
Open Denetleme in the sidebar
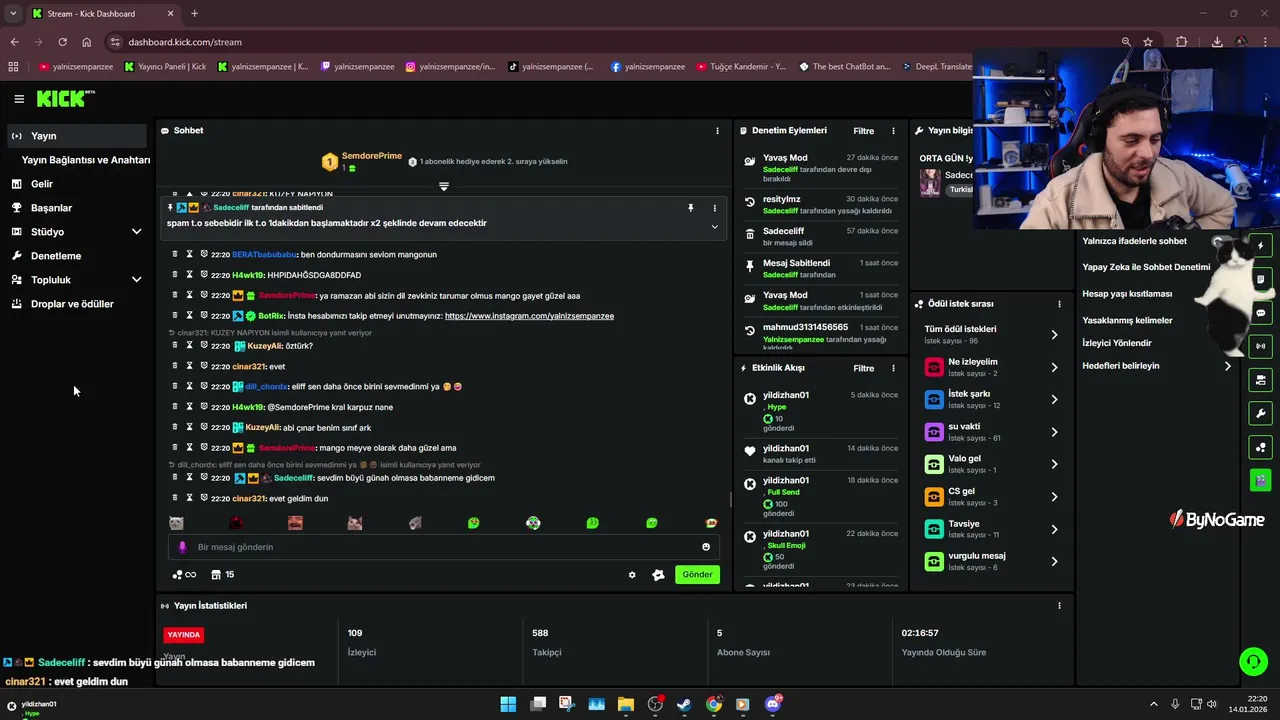click(77, 256)
